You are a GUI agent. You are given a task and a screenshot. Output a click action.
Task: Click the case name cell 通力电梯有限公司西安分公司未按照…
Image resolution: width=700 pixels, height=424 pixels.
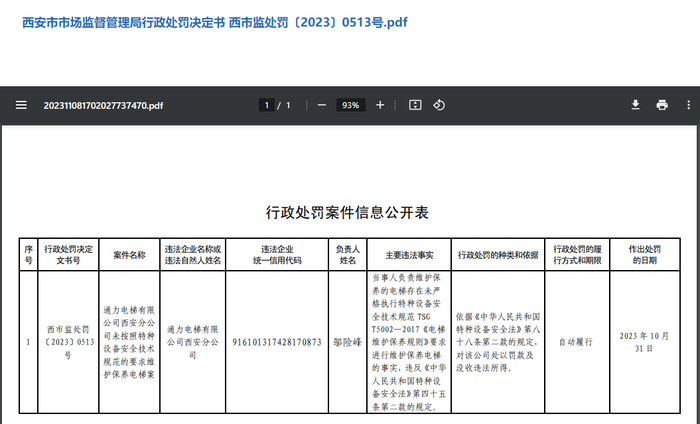click(129, 342)
